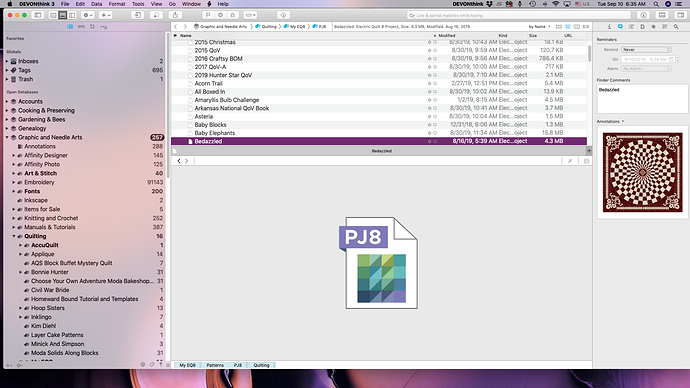Select the Acorn Trail file row
The height and width of the screenshot is (388, 690).
pos(379,83)
